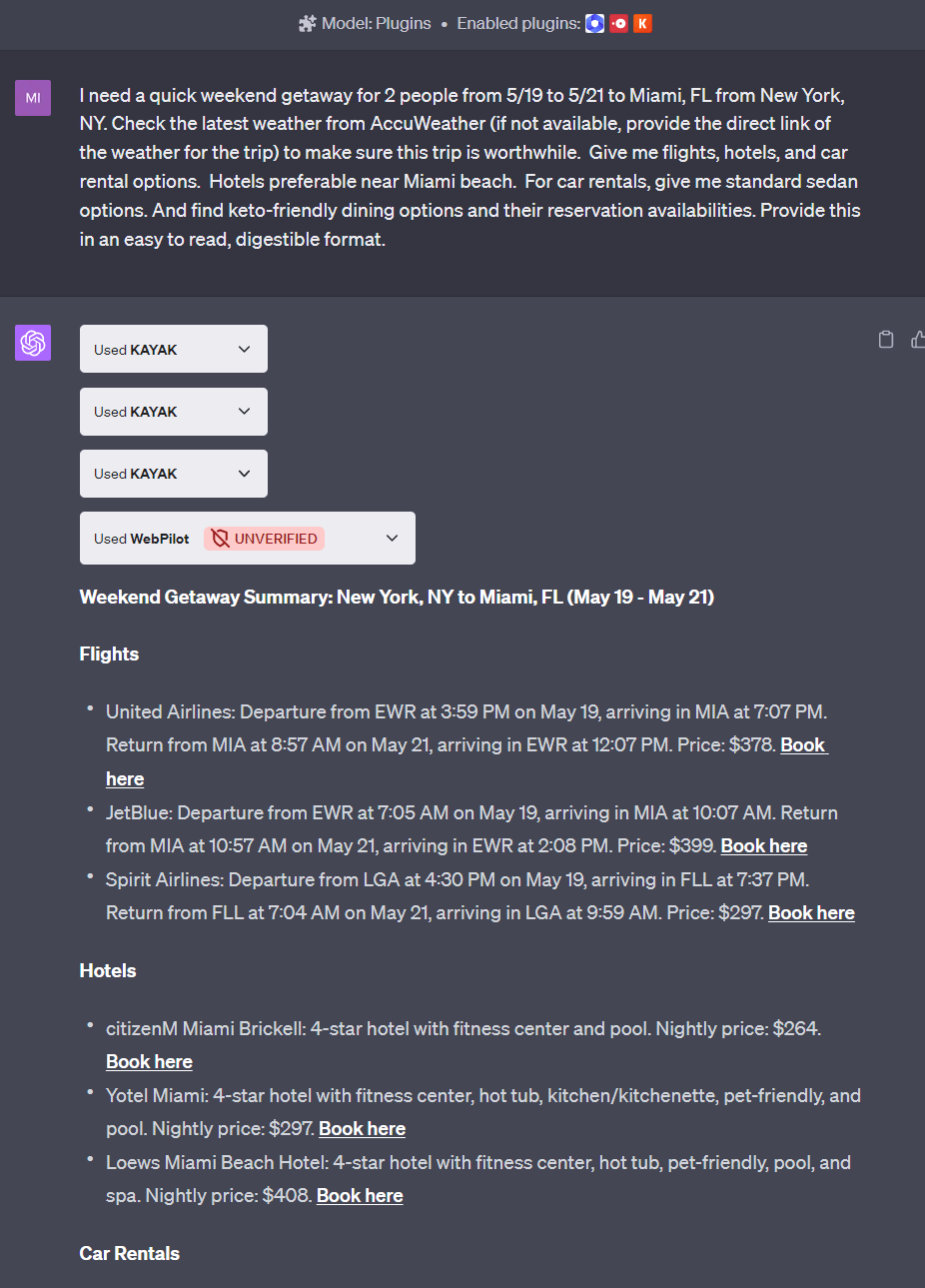Open citizenM Miami Brickell Book here link
Viewport: 925px width, 1288px height.
[x=149, y=1062]
